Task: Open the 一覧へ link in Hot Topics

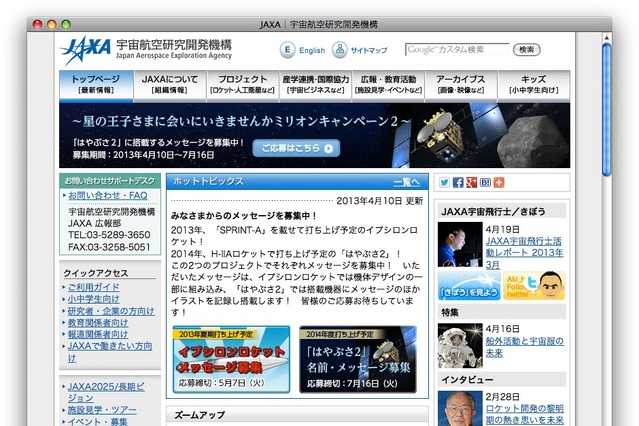Action: [406, 182]
